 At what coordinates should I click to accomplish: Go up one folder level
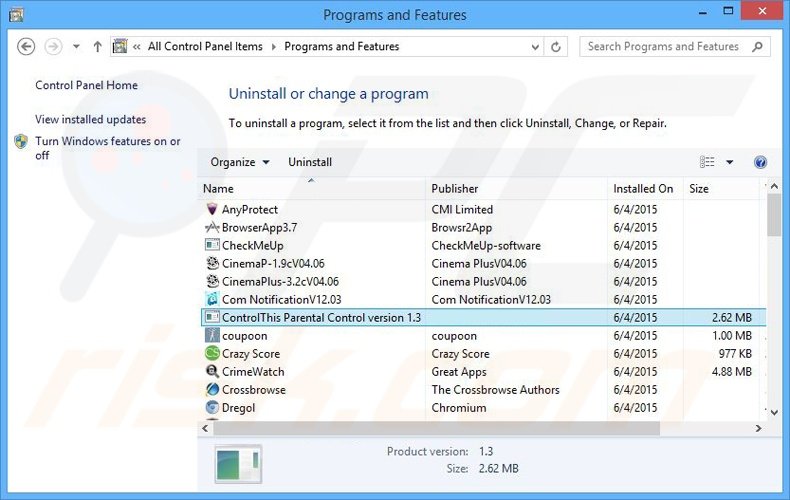pos(97,47)
